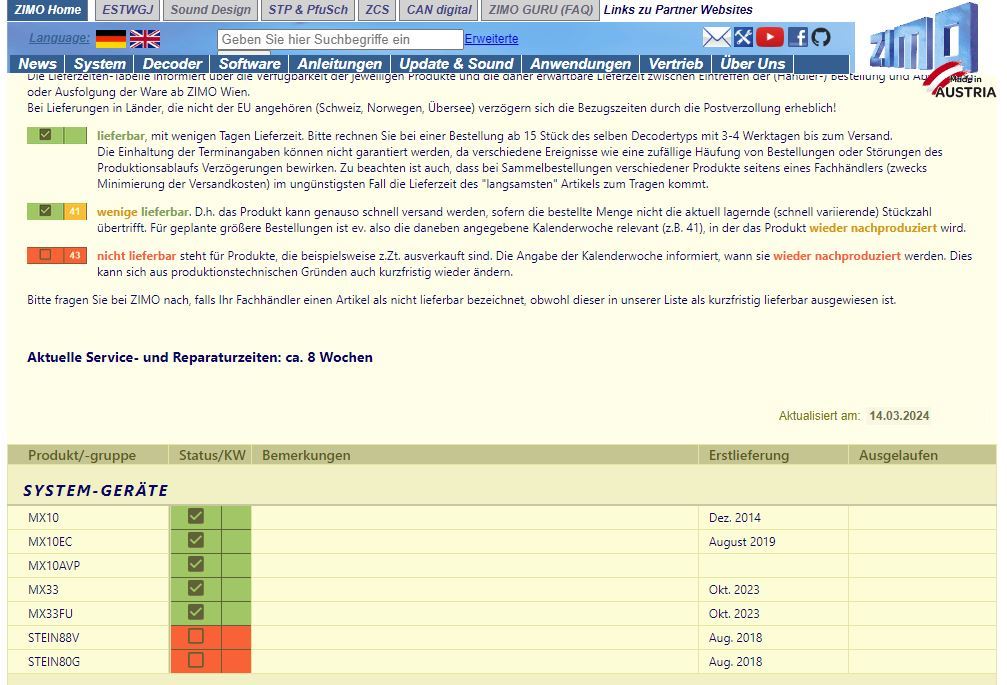The image size is (1007, 685).
Task: Switch language to German flag
Action: 110,39
